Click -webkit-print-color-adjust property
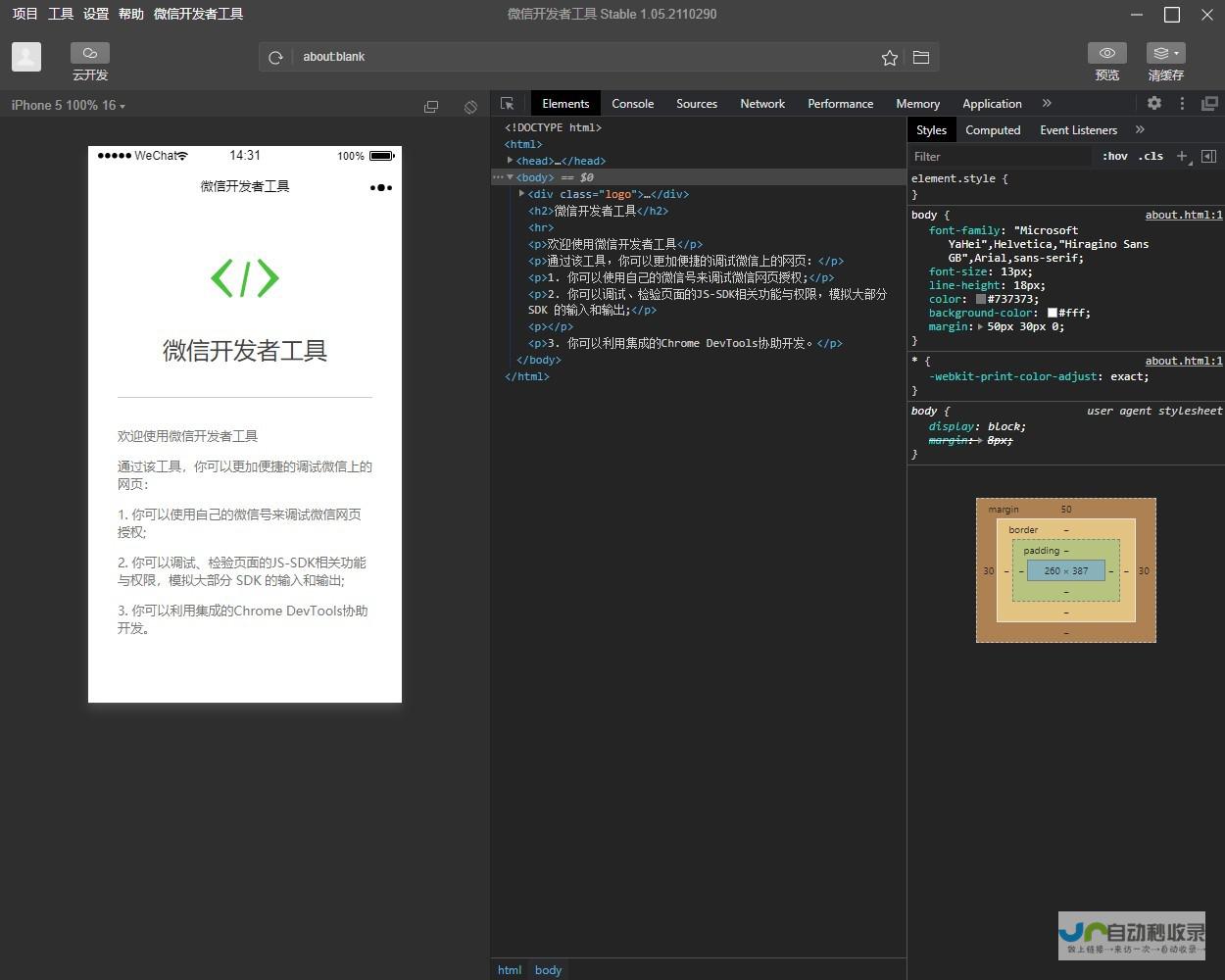Viewport: 1225px width, 980px height. [1012, 376]
